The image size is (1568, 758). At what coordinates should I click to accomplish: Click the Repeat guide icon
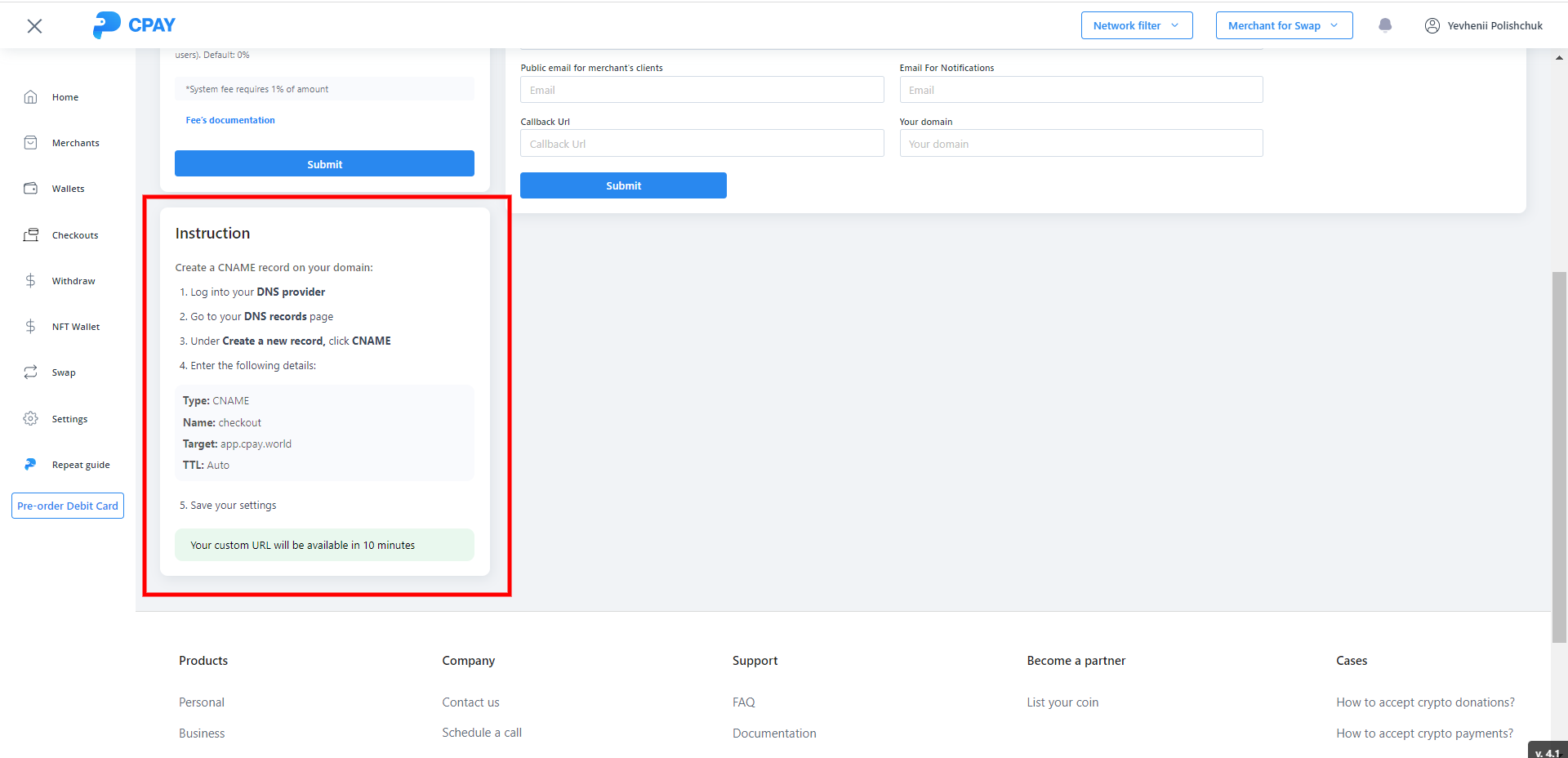point(31,465)
